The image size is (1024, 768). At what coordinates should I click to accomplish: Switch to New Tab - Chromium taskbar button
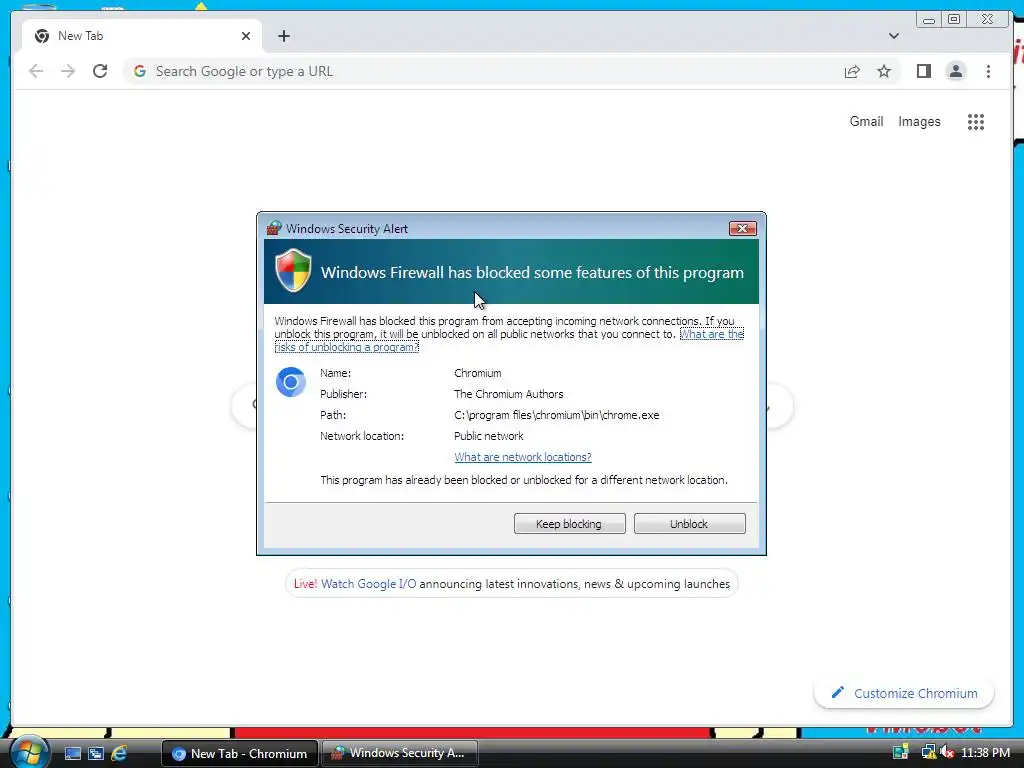pyautogui.click(x=239, y=753)
